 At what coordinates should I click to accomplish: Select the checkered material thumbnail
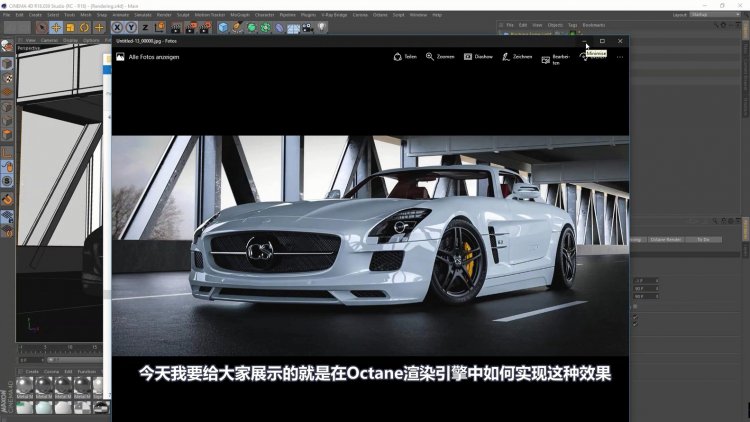82,407
